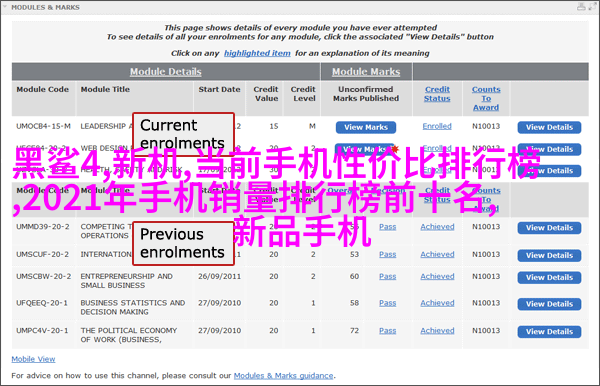Click the Module Code column header in the top table

click(42, 90)
